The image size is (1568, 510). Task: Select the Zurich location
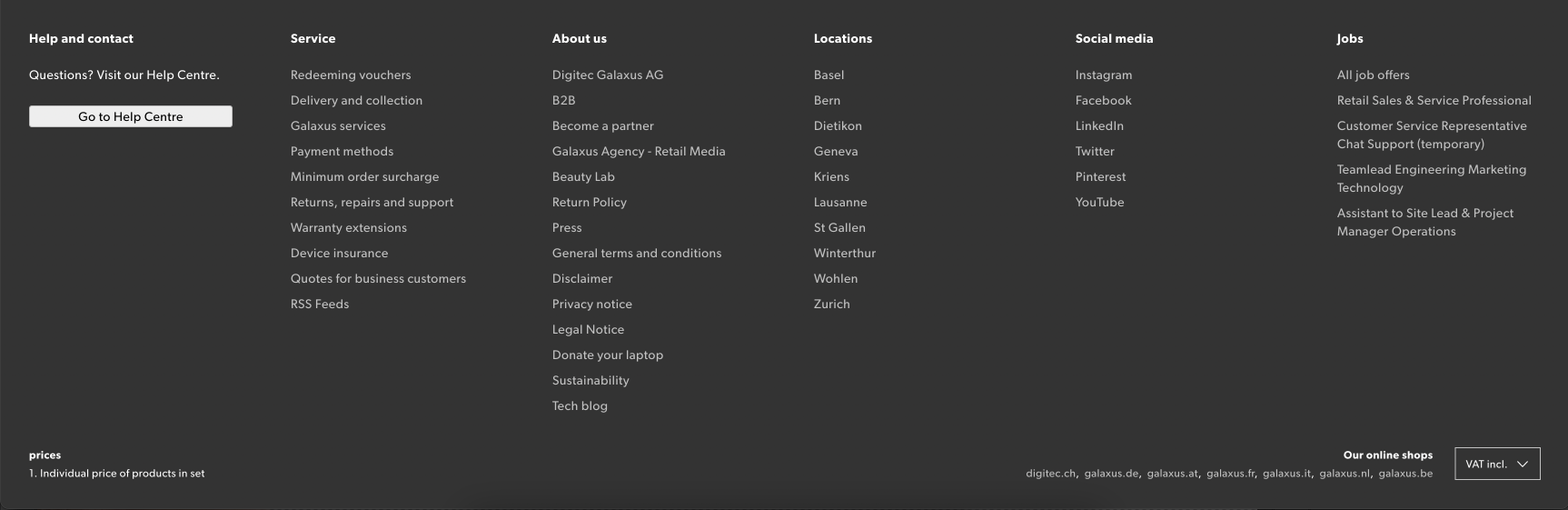pos(832,304)
